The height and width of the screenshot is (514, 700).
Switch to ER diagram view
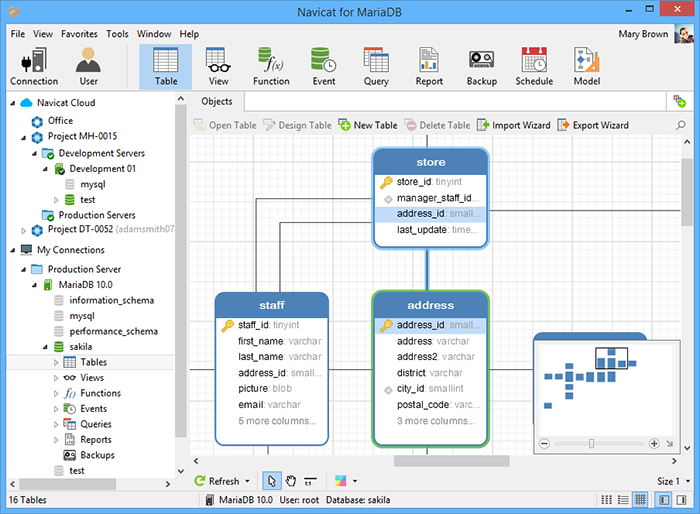pyautogui.click(x=640, y=500)
